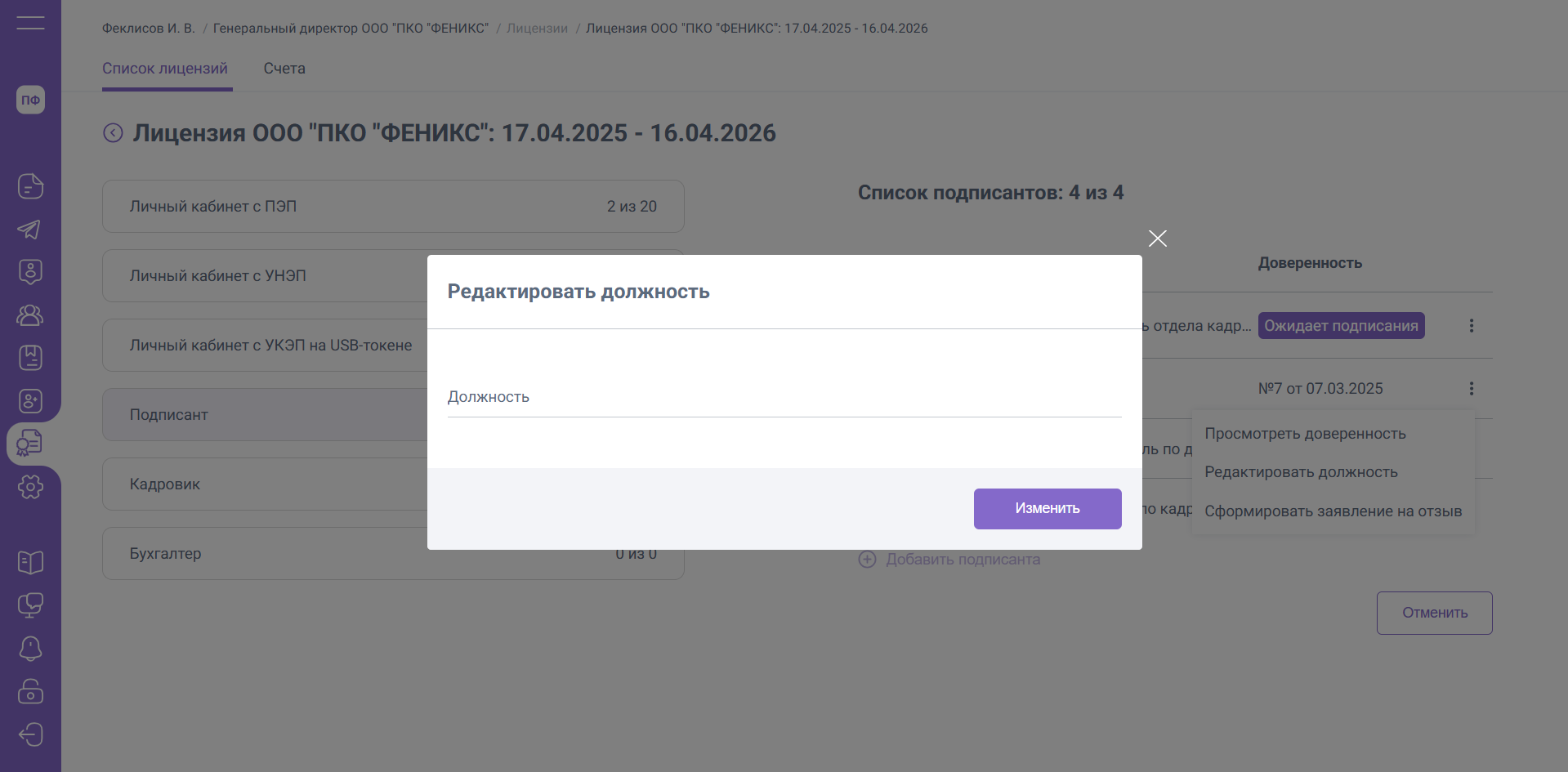The width and height of the screenshot is (1568, 772).
Task: Open the three-dot menu for 'Ожидает подписания' row
Action: [x=1471, y=326]
